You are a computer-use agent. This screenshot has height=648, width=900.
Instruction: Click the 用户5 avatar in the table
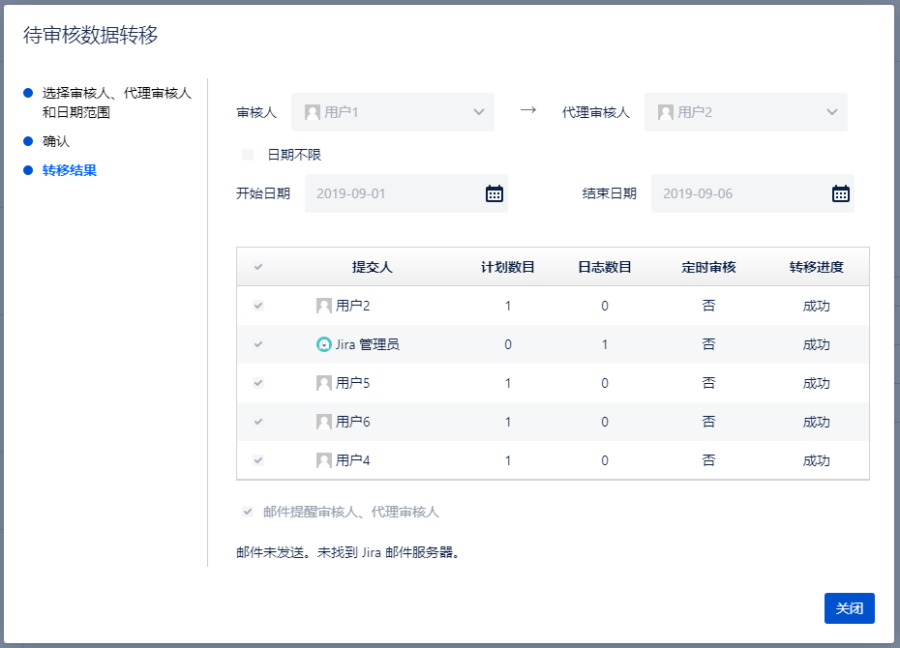[x=324, y=383]
